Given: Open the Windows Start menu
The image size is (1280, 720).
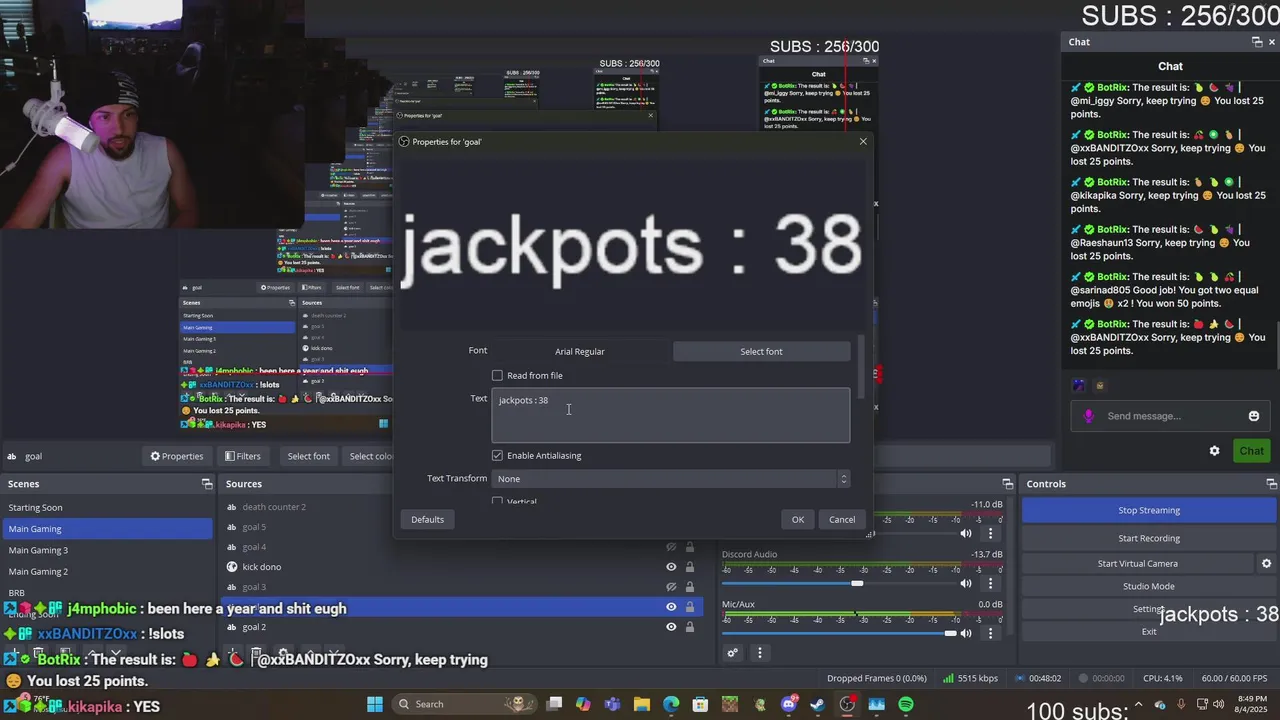Looking at the screenshot, I should pyautogui.click(x=375, y=704).
